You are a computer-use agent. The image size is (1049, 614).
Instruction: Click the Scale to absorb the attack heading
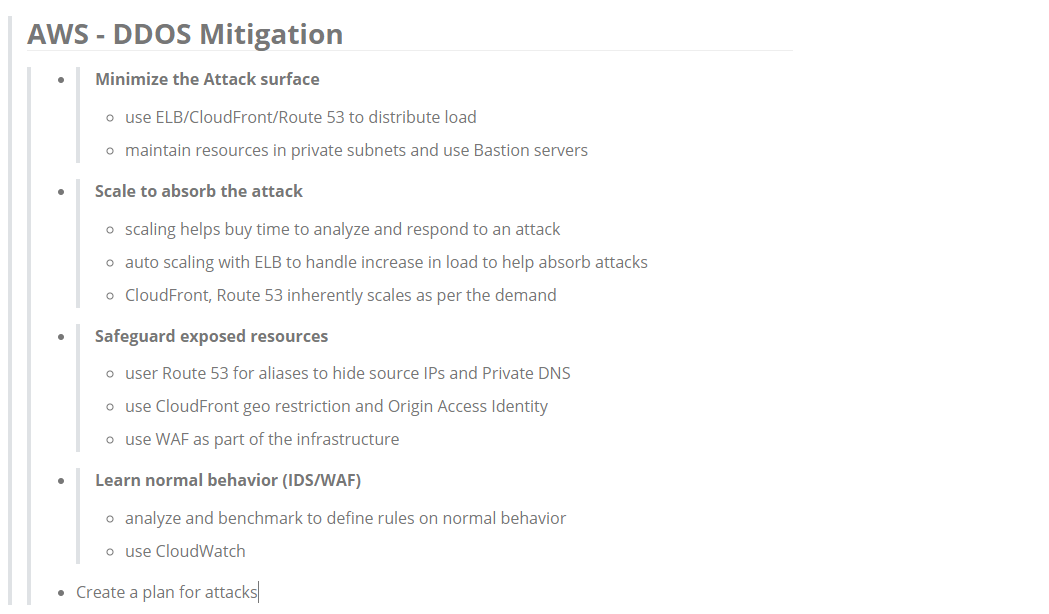coord(199,191)
